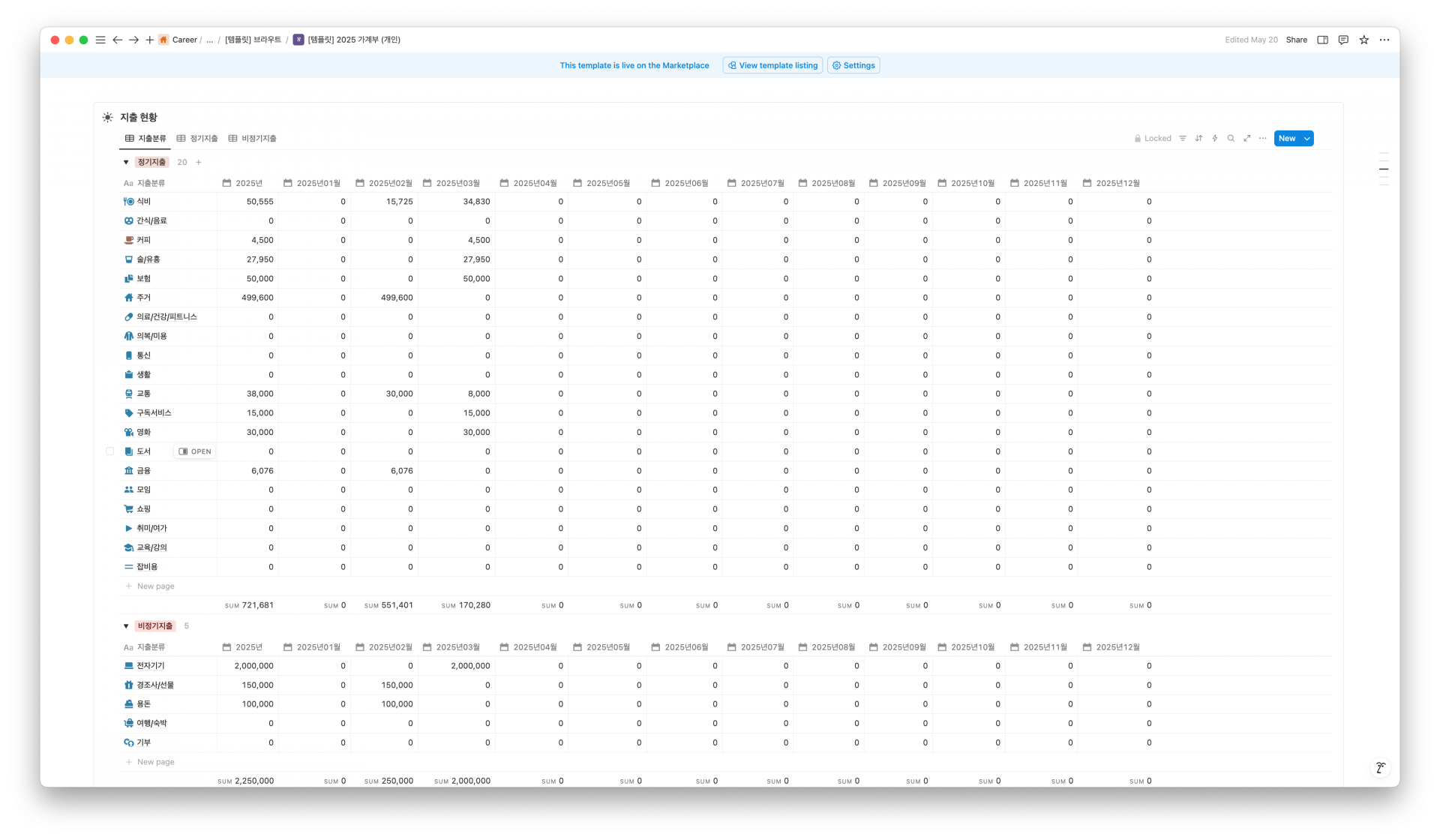Click the gift icon of 경조사/선물 row
1440x840 pixels.
point(128,685)
